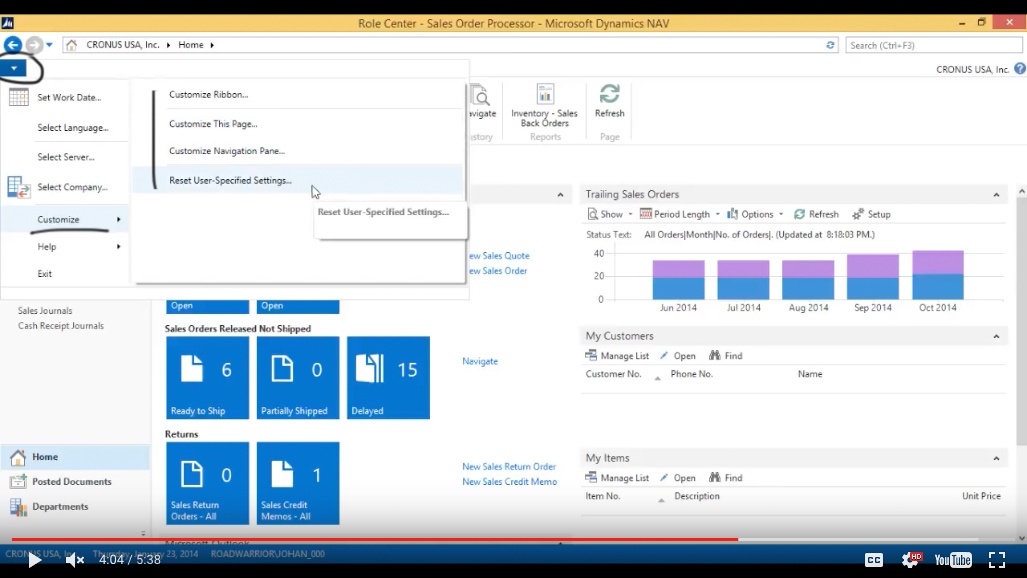Open the chart Options dropdown
This screenshot has height=578, width=1027.
755,214
